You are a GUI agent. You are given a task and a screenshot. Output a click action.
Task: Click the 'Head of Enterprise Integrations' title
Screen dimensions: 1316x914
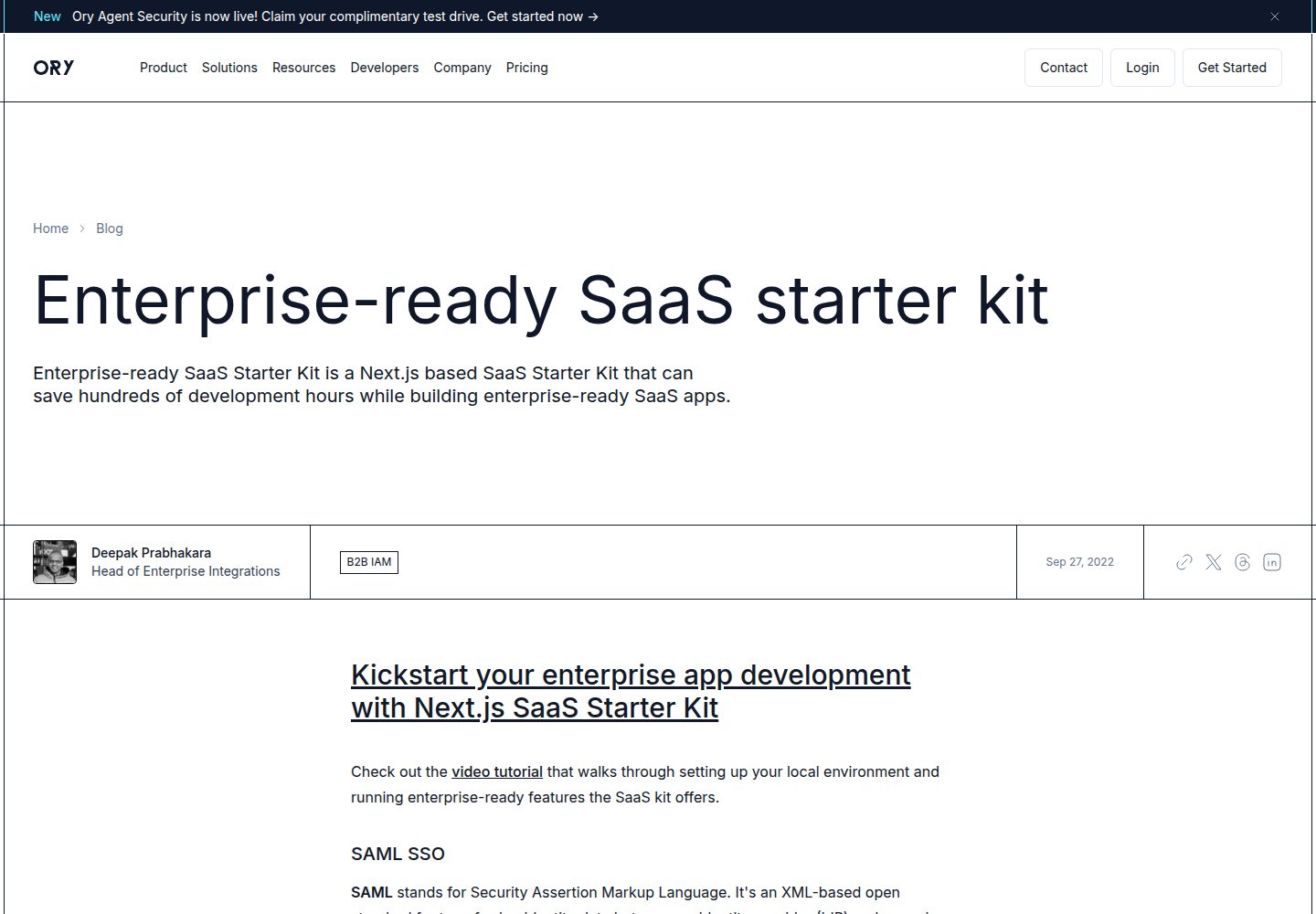[x=186, y=571]
